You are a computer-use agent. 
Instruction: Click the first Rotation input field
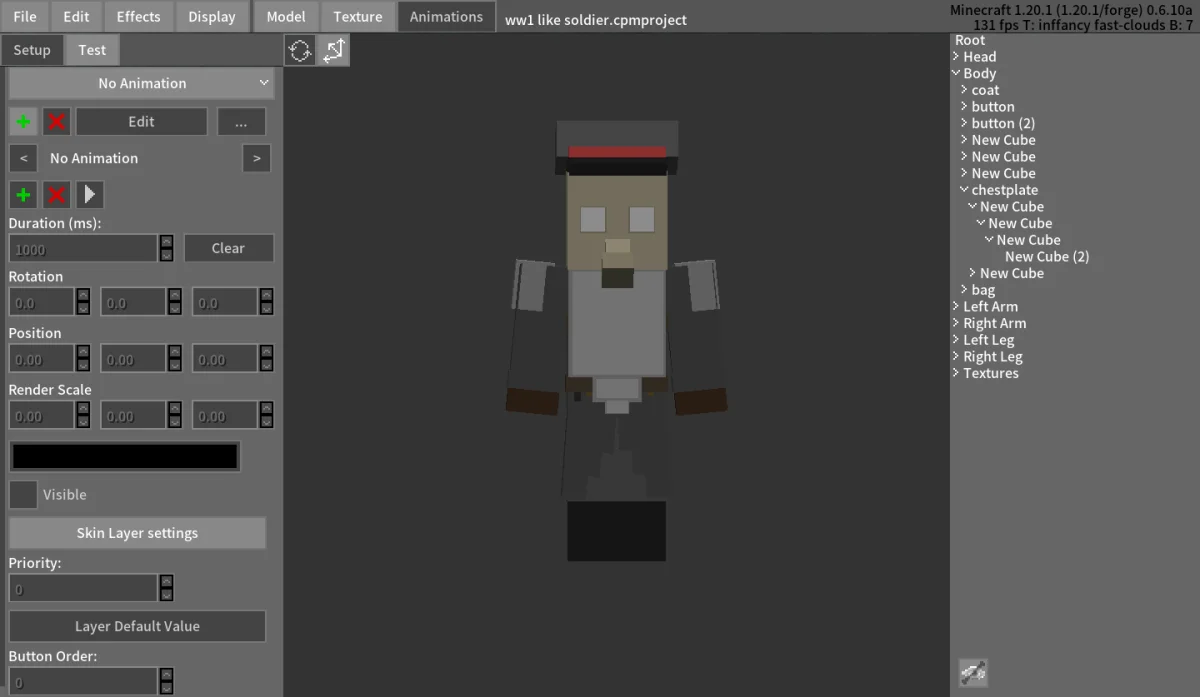pos(42,302)
